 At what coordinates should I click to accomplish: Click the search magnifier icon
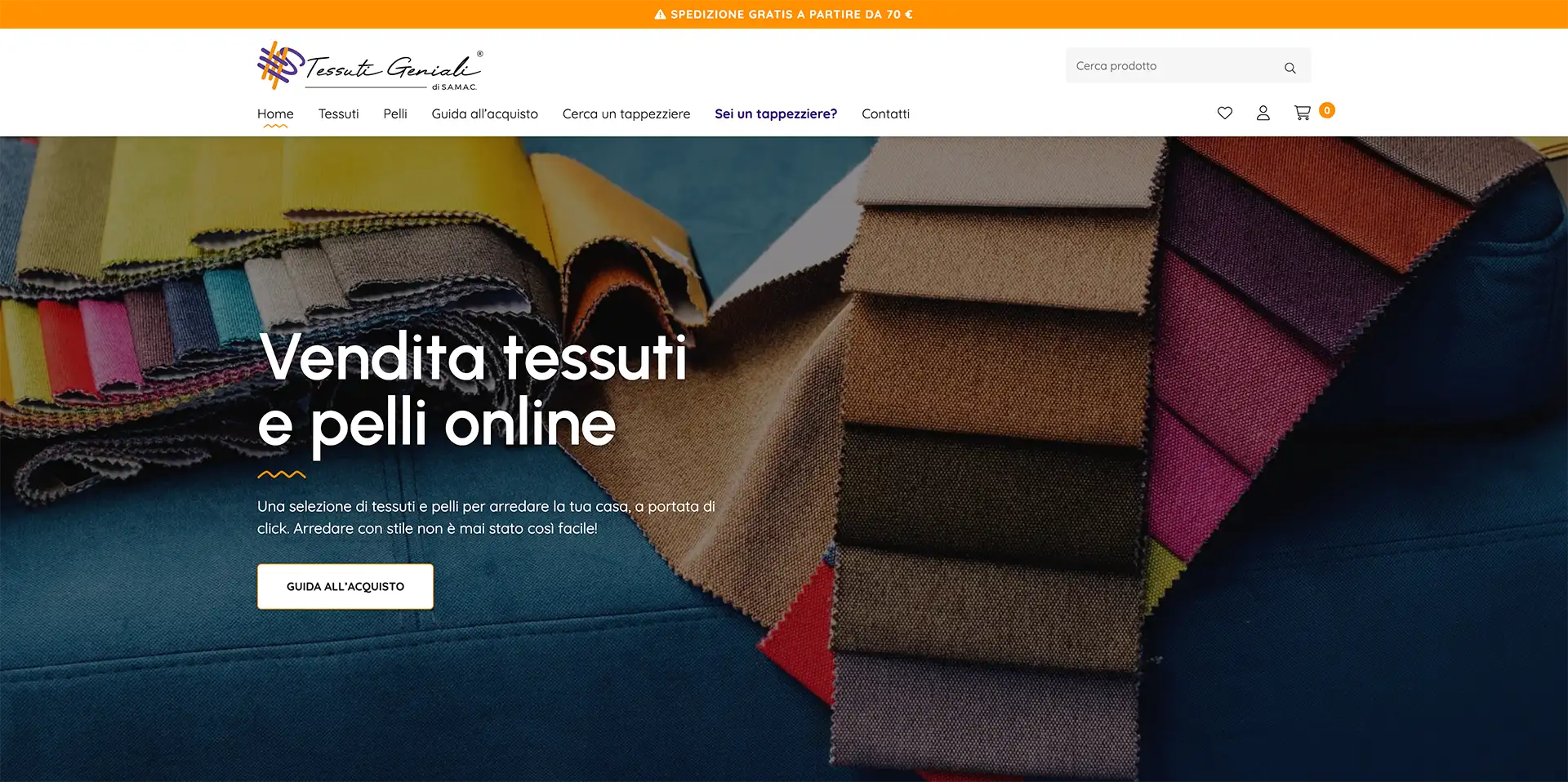pos(1290,68)
